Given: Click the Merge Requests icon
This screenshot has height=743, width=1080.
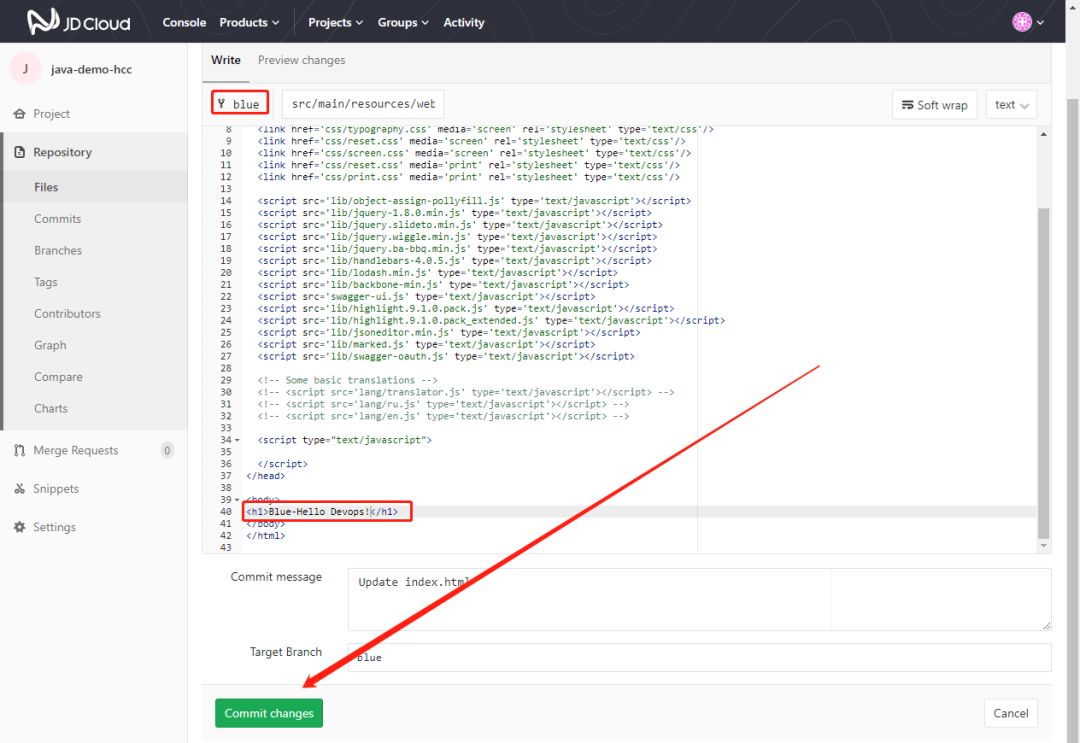Looking at the screenshot, I should (19, 450).
